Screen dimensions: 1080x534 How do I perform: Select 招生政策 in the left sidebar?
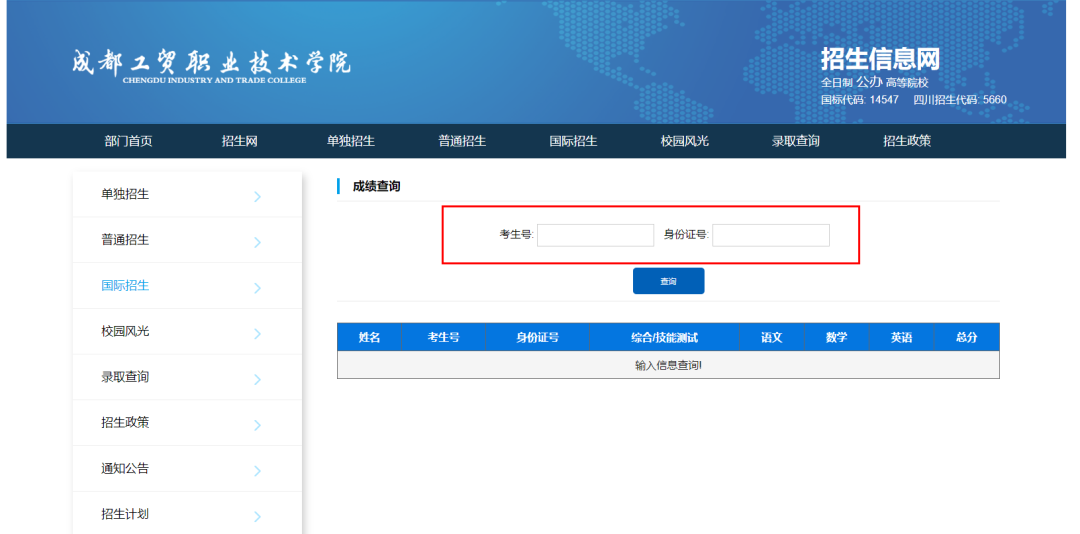[187, 422]
